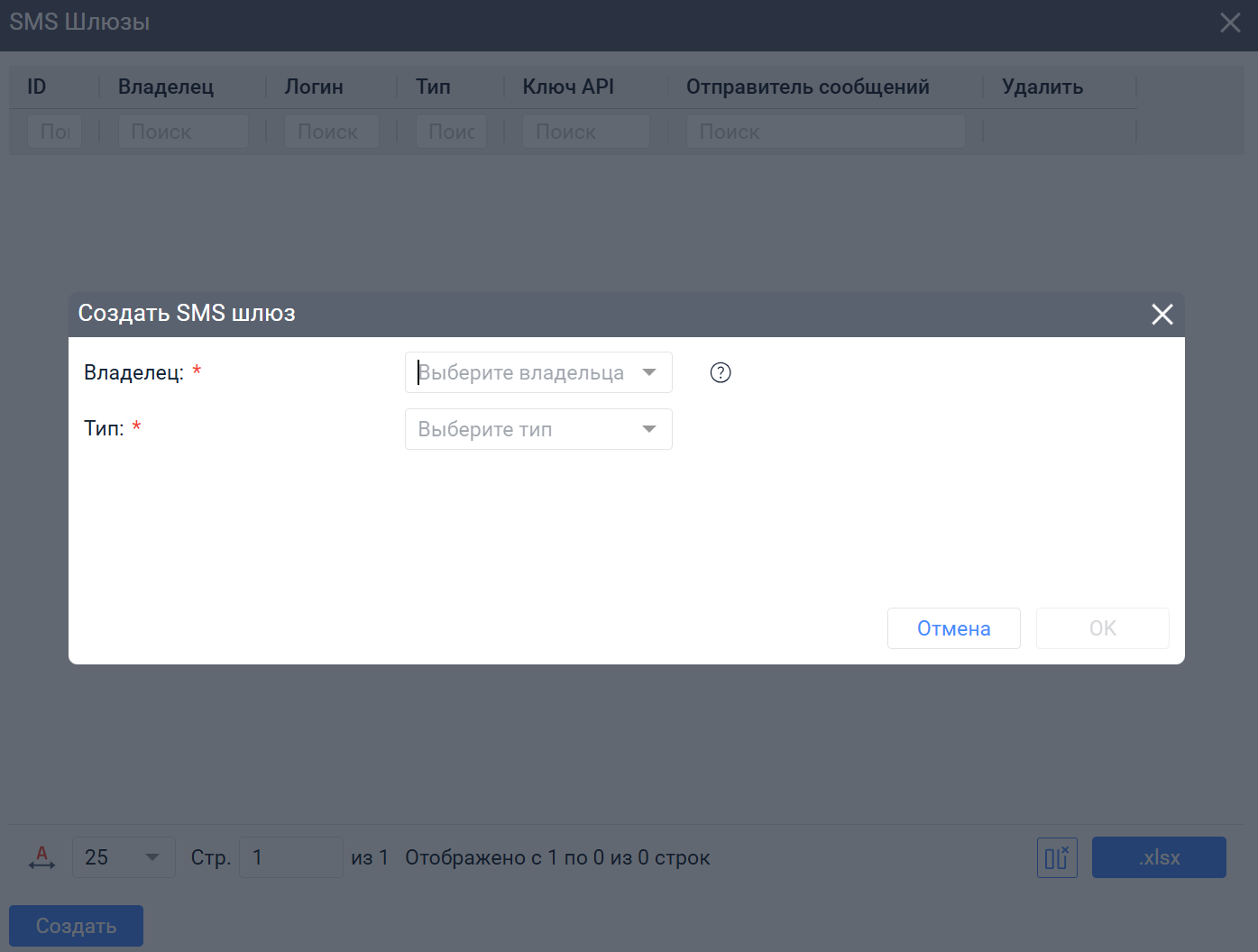Close the Создать SMS шлюз dialog
This screenshot has height=952, width=1258.
[x=1162, y=314]
